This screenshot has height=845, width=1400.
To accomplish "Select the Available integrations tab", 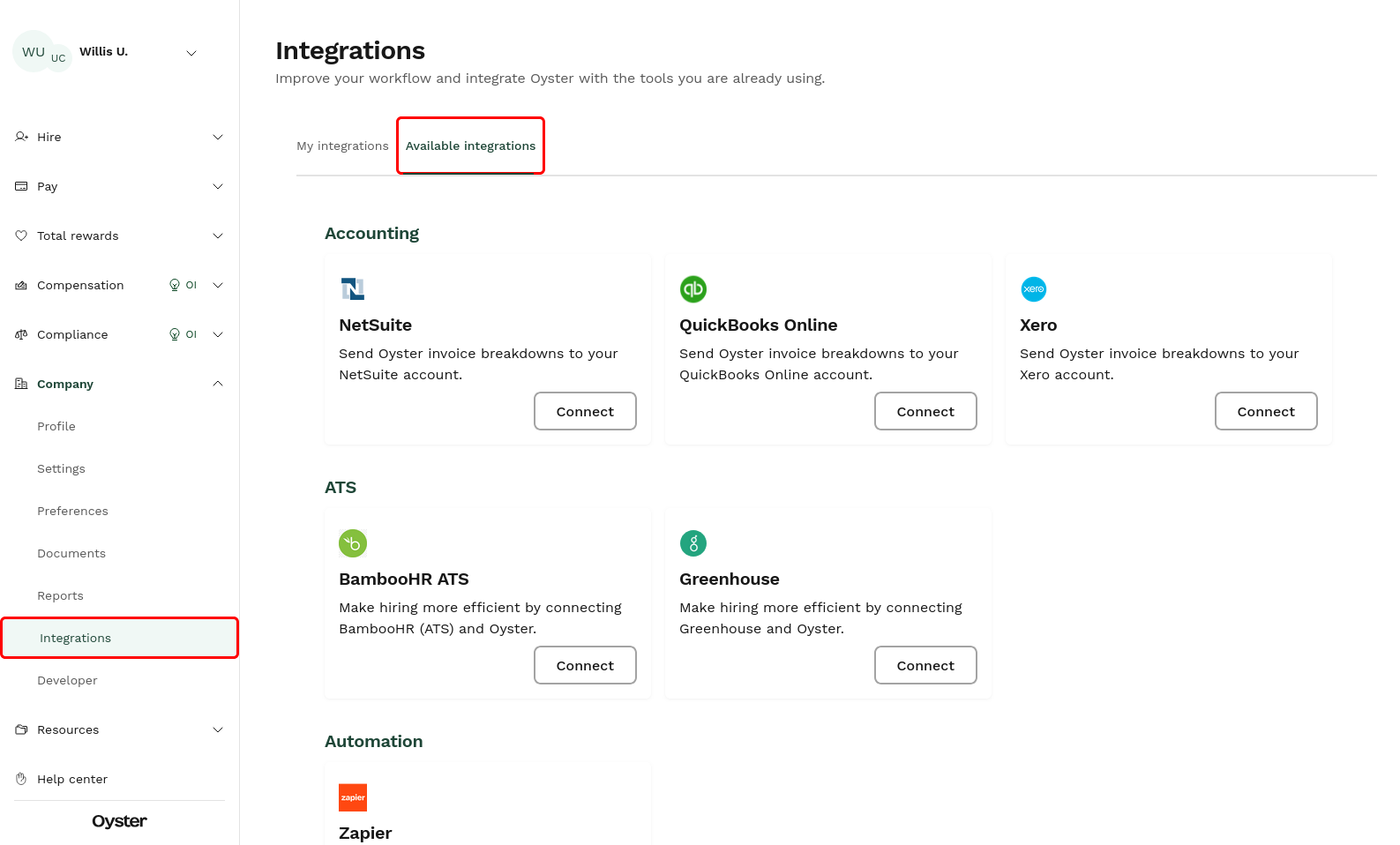I will [470, 146].
